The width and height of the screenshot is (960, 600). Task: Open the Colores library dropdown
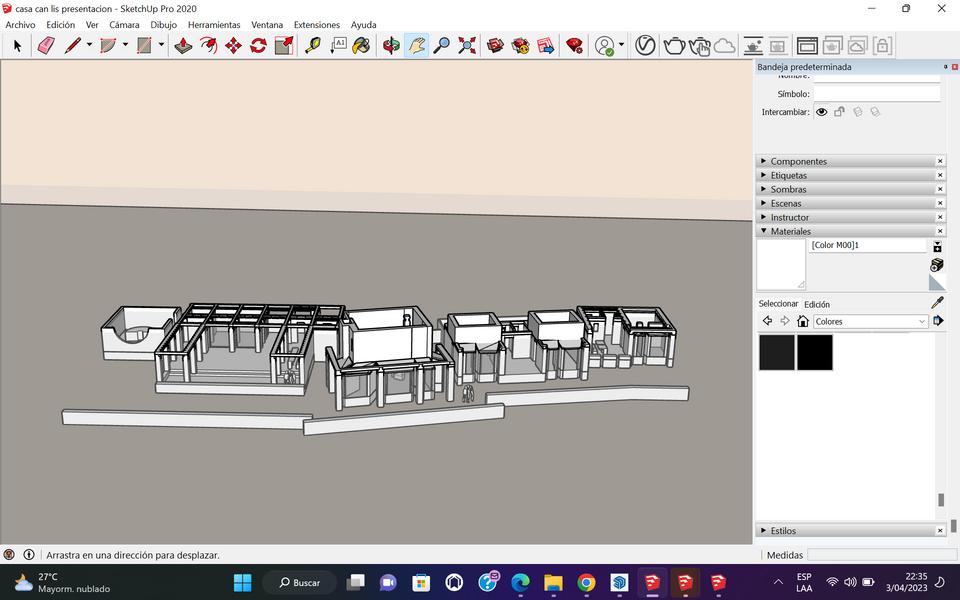pyautogui.click(x=870, y=321)
